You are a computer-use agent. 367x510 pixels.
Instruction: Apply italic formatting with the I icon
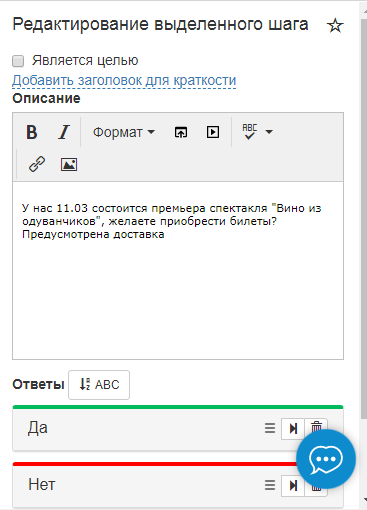tap(64, 132)
